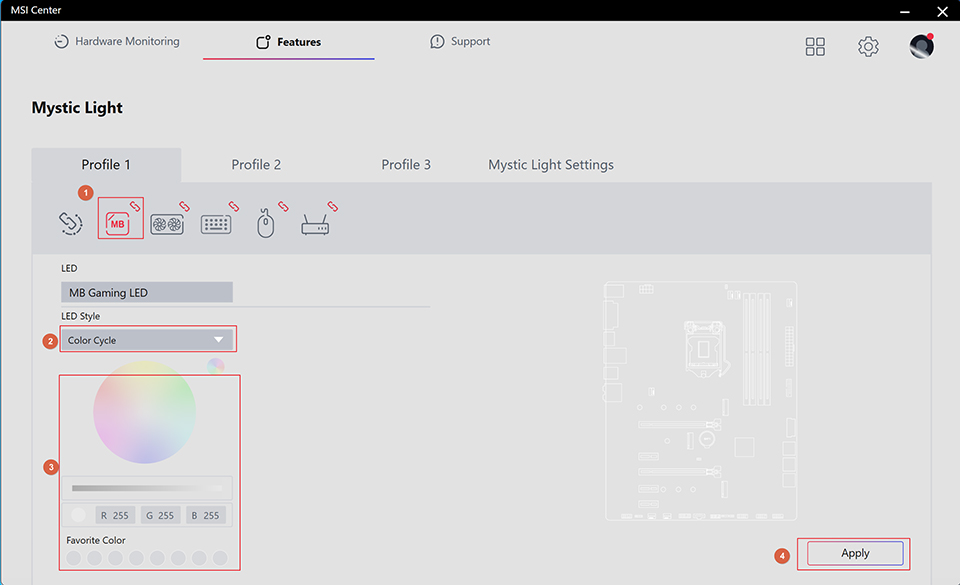The height and width of the screenshot is (585, 960).
Task: Select the keyboard device icon
Action: 216,225
